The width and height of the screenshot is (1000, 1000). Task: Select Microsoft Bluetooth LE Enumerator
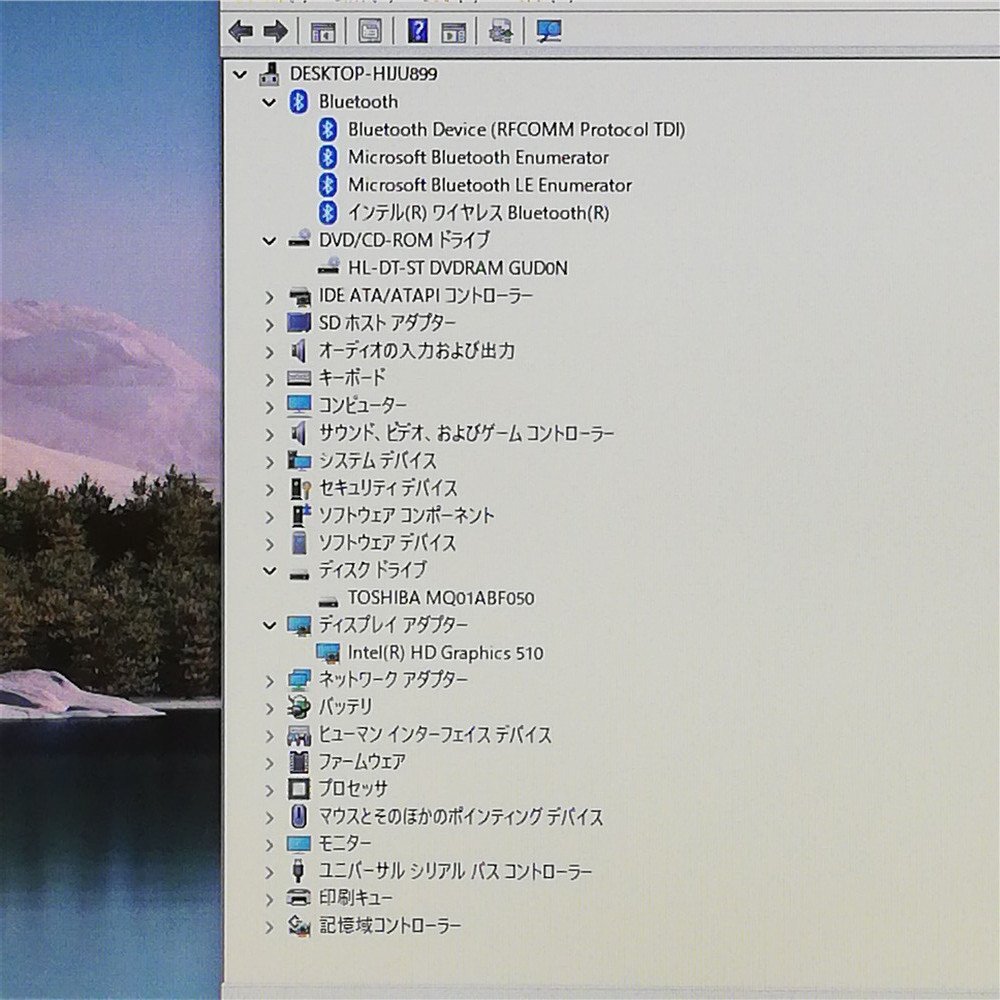click(489, 185)
